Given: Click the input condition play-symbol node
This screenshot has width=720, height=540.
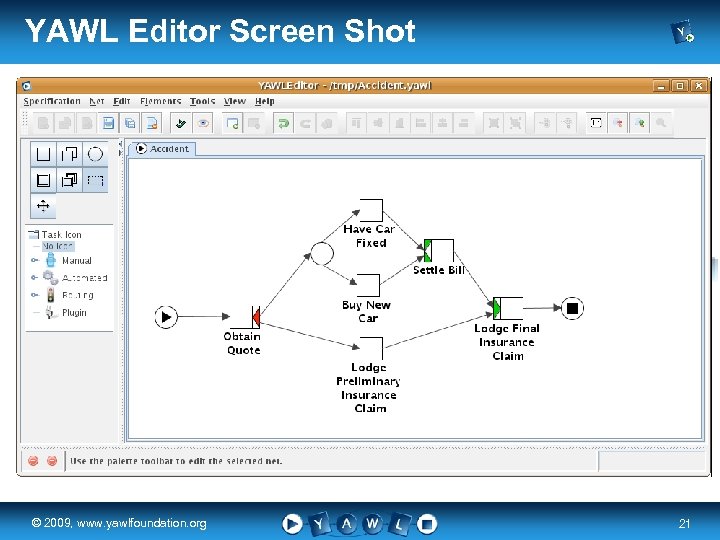Looking at the screenshot, I should click(166, 317).
